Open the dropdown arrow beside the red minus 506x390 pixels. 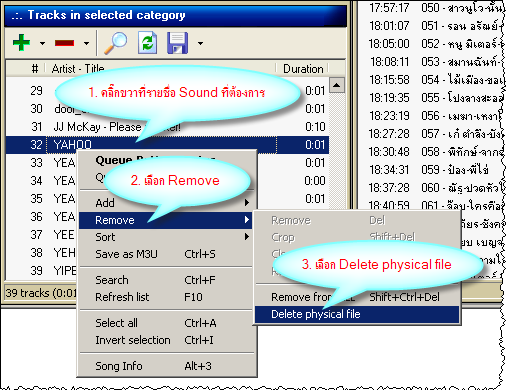click(x=86, y=43)
